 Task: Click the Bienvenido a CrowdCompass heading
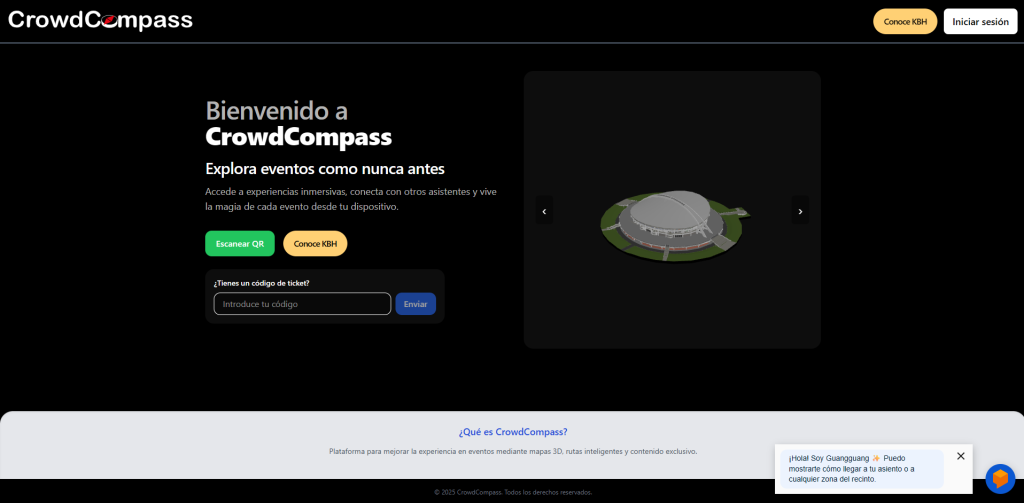(298, 124)
